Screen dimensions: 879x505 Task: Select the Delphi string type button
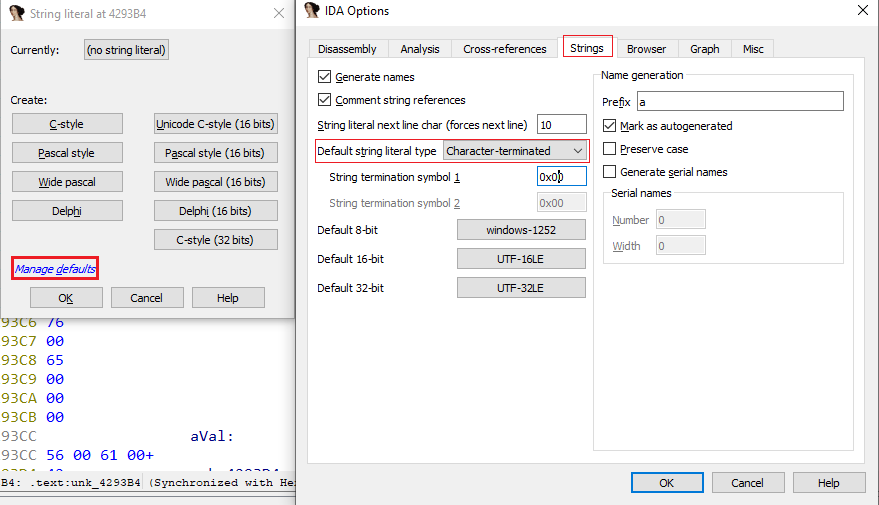point(67,211)
